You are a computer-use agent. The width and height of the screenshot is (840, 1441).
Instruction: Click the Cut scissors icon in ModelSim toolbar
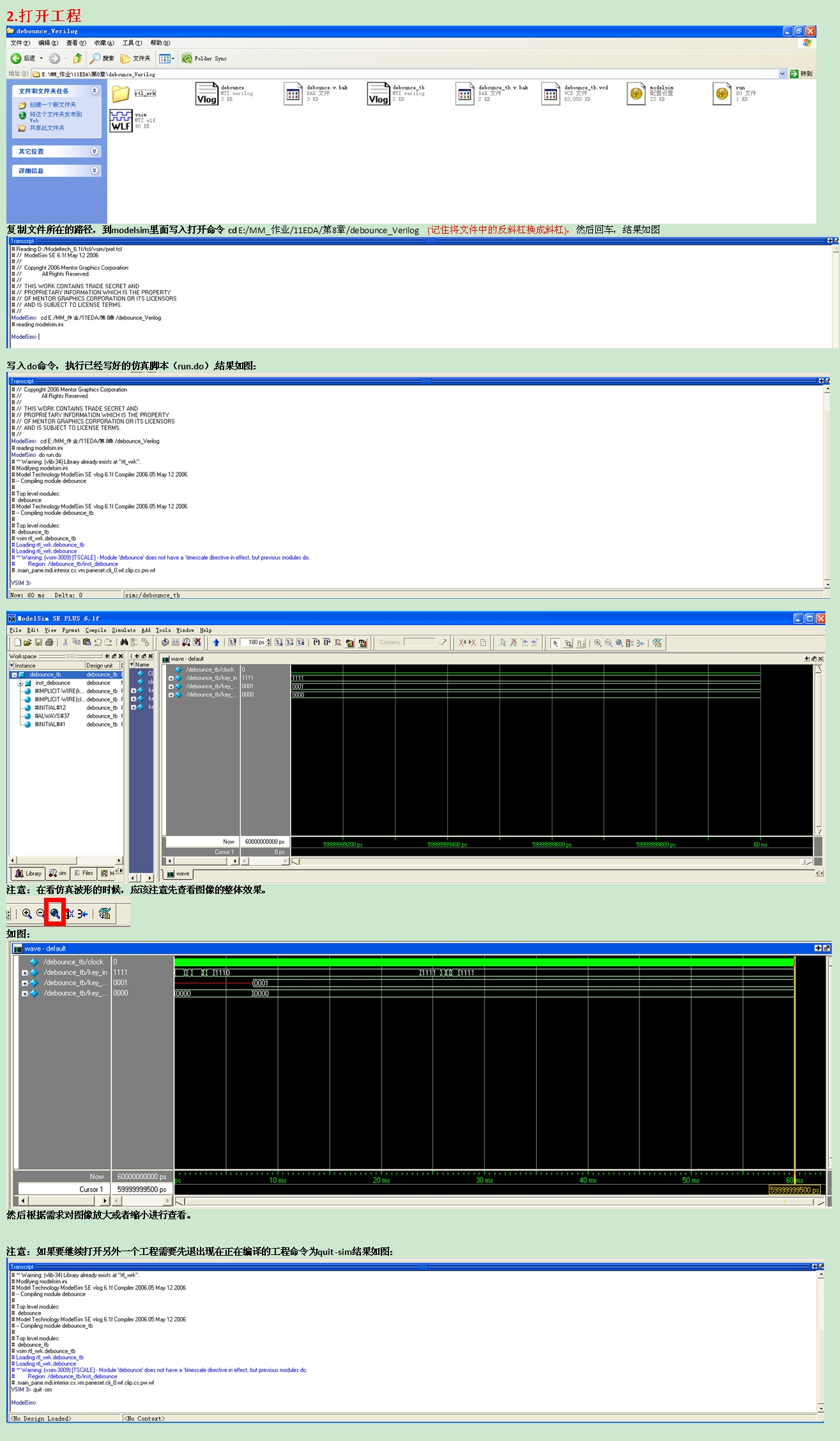tap(65, 642)
